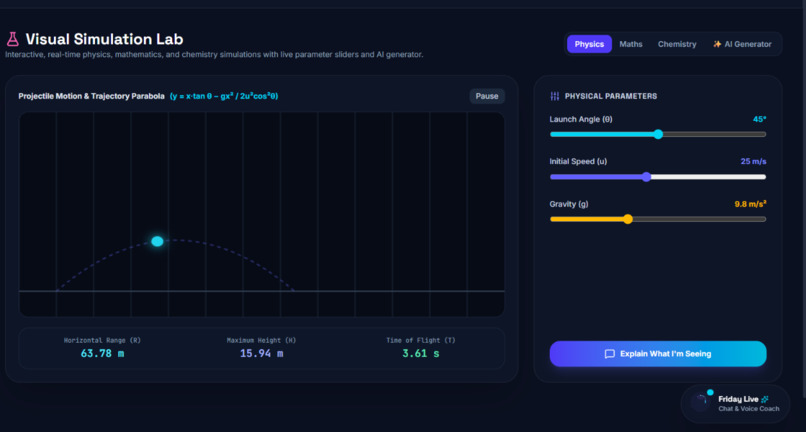Click the Physical Parameters heading
The image size is (806, 432).
click(611, 96)
